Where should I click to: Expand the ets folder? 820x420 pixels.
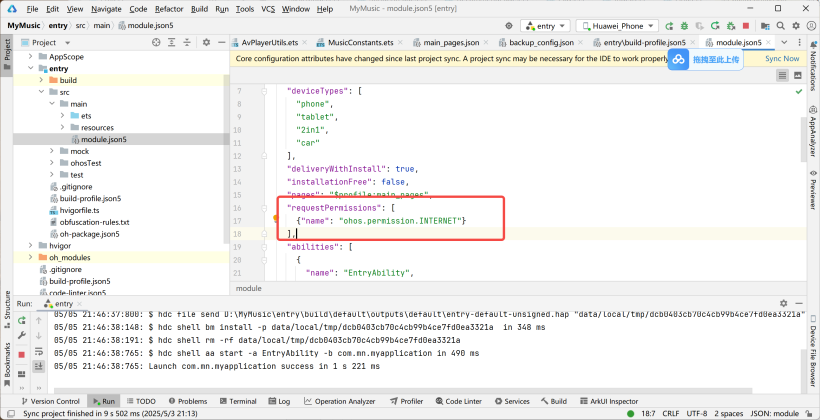point(62,116)
